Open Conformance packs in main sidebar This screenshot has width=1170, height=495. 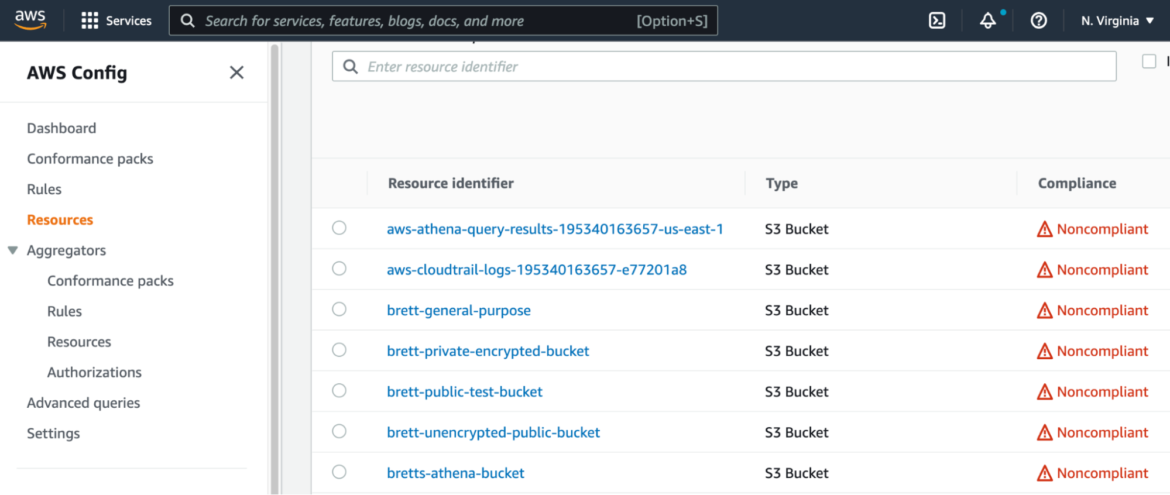(x=90, y=159)
